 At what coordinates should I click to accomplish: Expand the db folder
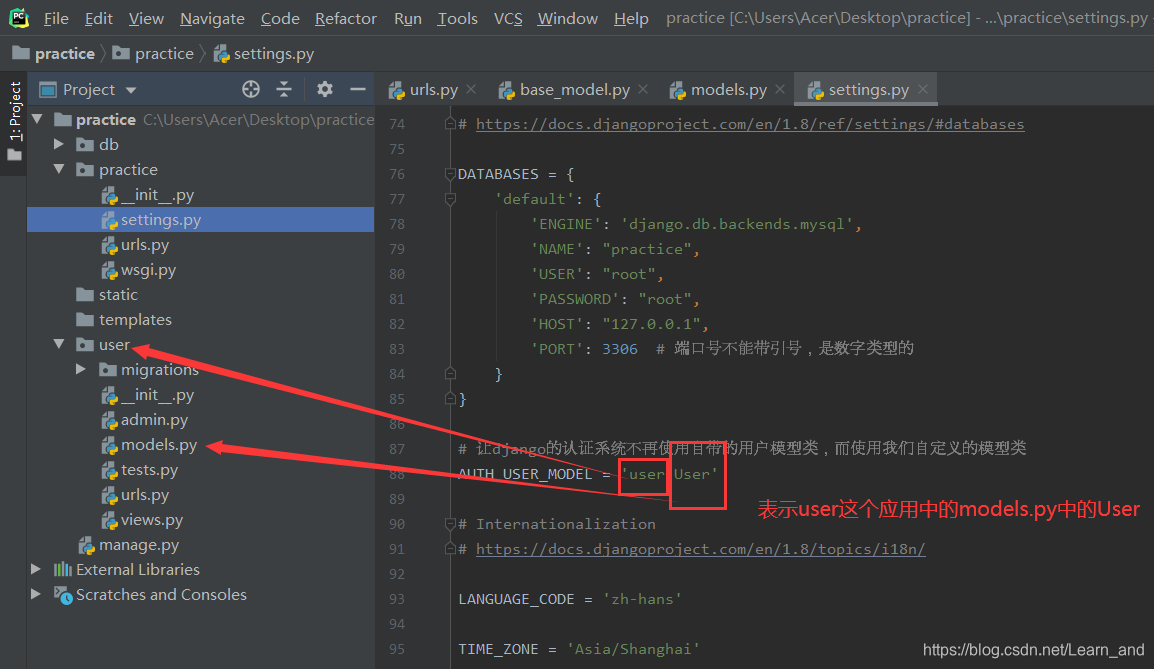click(x=59, y=144)
